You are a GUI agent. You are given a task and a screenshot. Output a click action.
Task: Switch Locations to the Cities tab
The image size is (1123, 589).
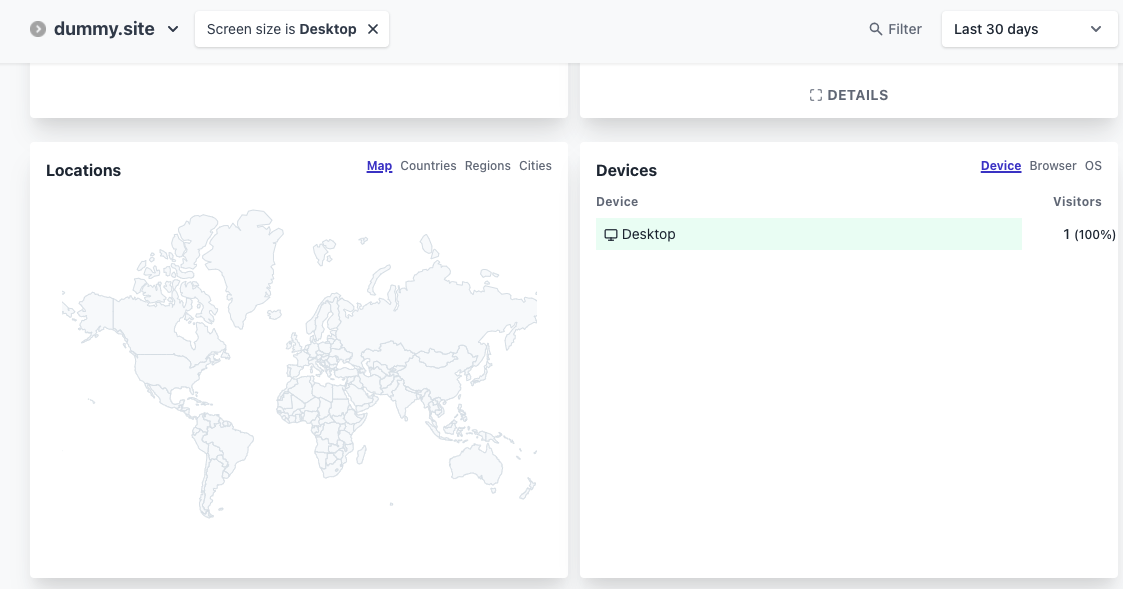click(535, 166)
